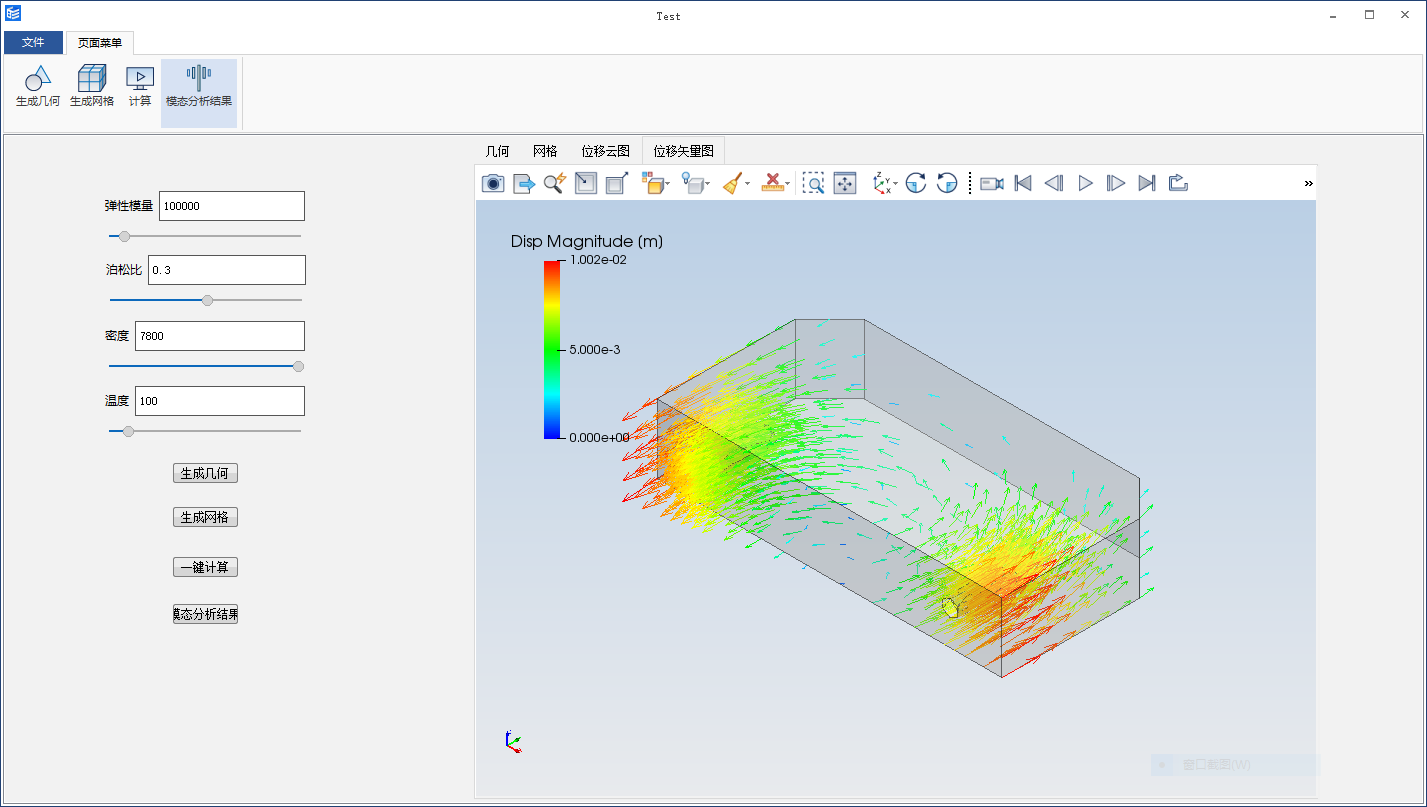Expand the toolbar overflow chevron
1427x807 pixels.
(1308, 183)
